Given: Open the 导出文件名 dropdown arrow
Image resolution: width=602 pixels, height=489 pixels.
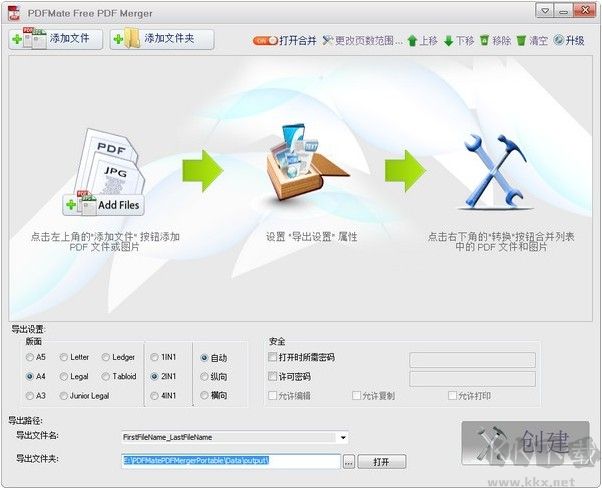Looking at the screenshot, I should [343, 437].
